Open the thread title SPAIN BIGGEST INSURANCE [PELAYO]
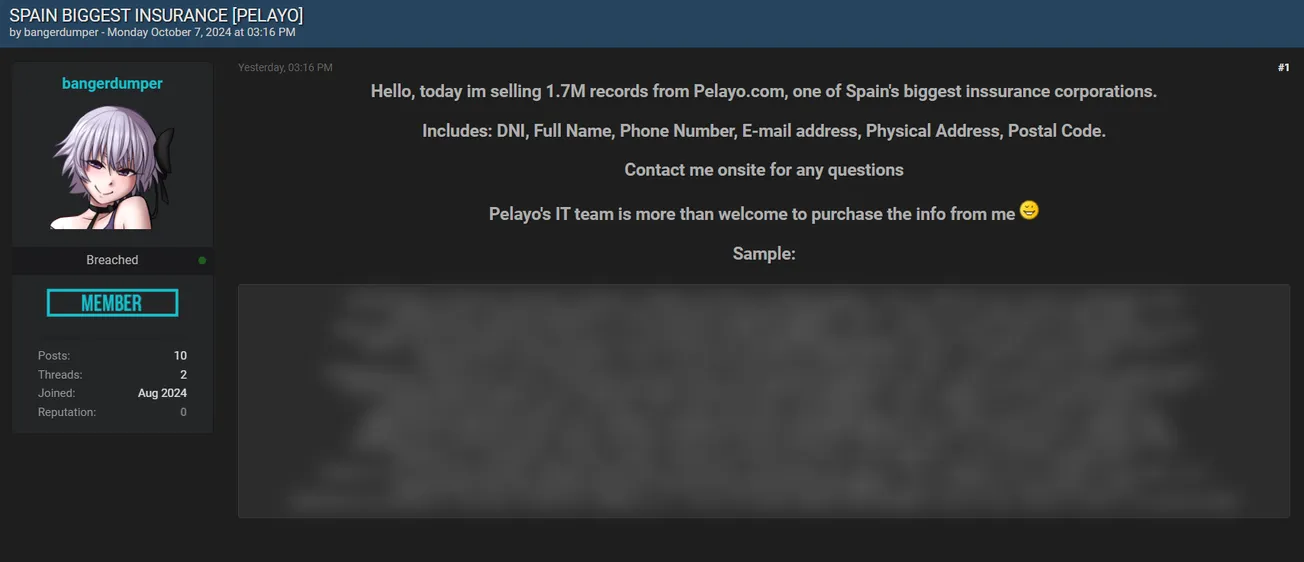 pos(156,15)
